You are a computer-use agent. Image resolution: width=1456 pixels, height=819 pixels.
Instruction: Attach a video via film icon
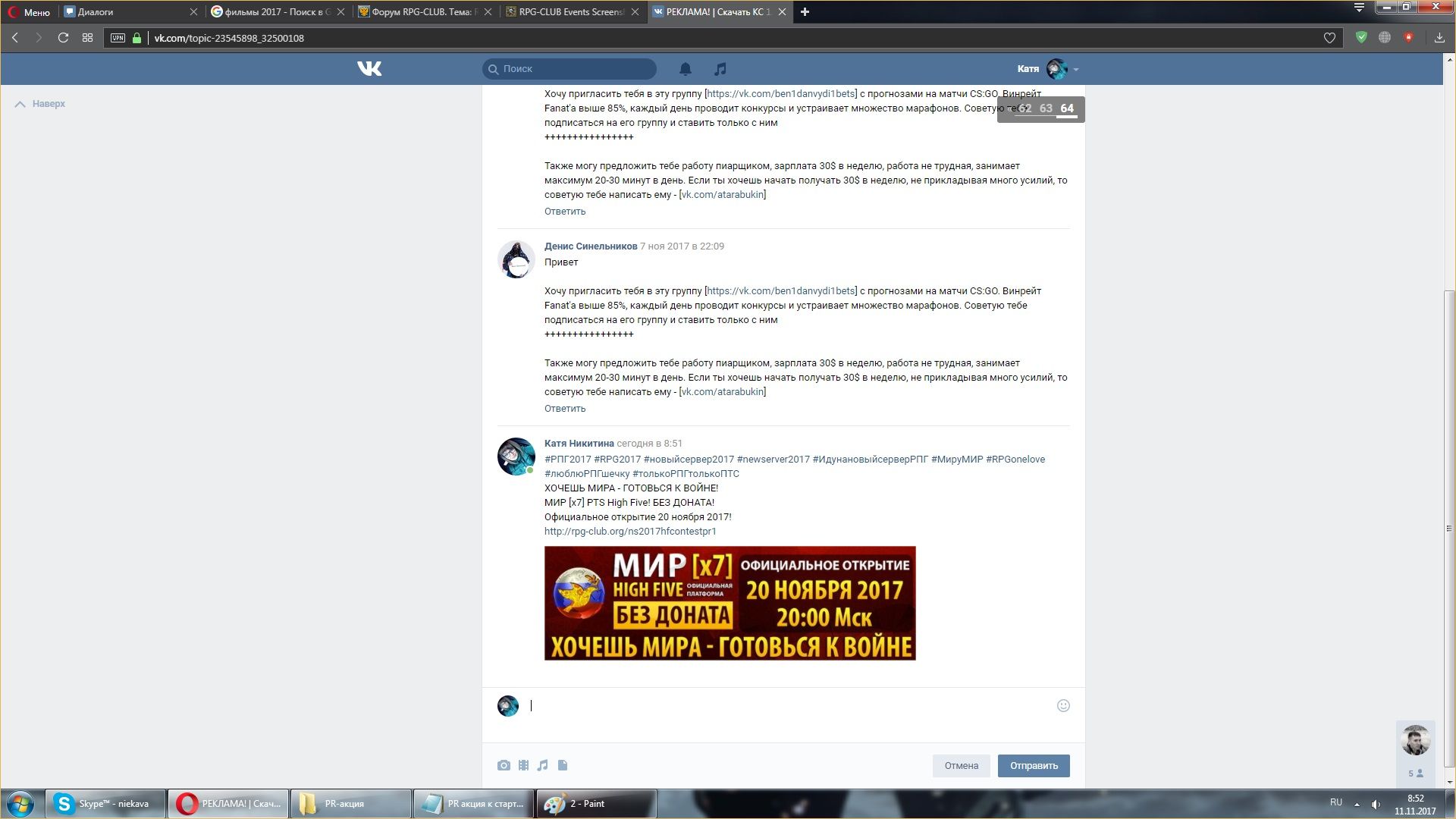[x=523, y=765]
